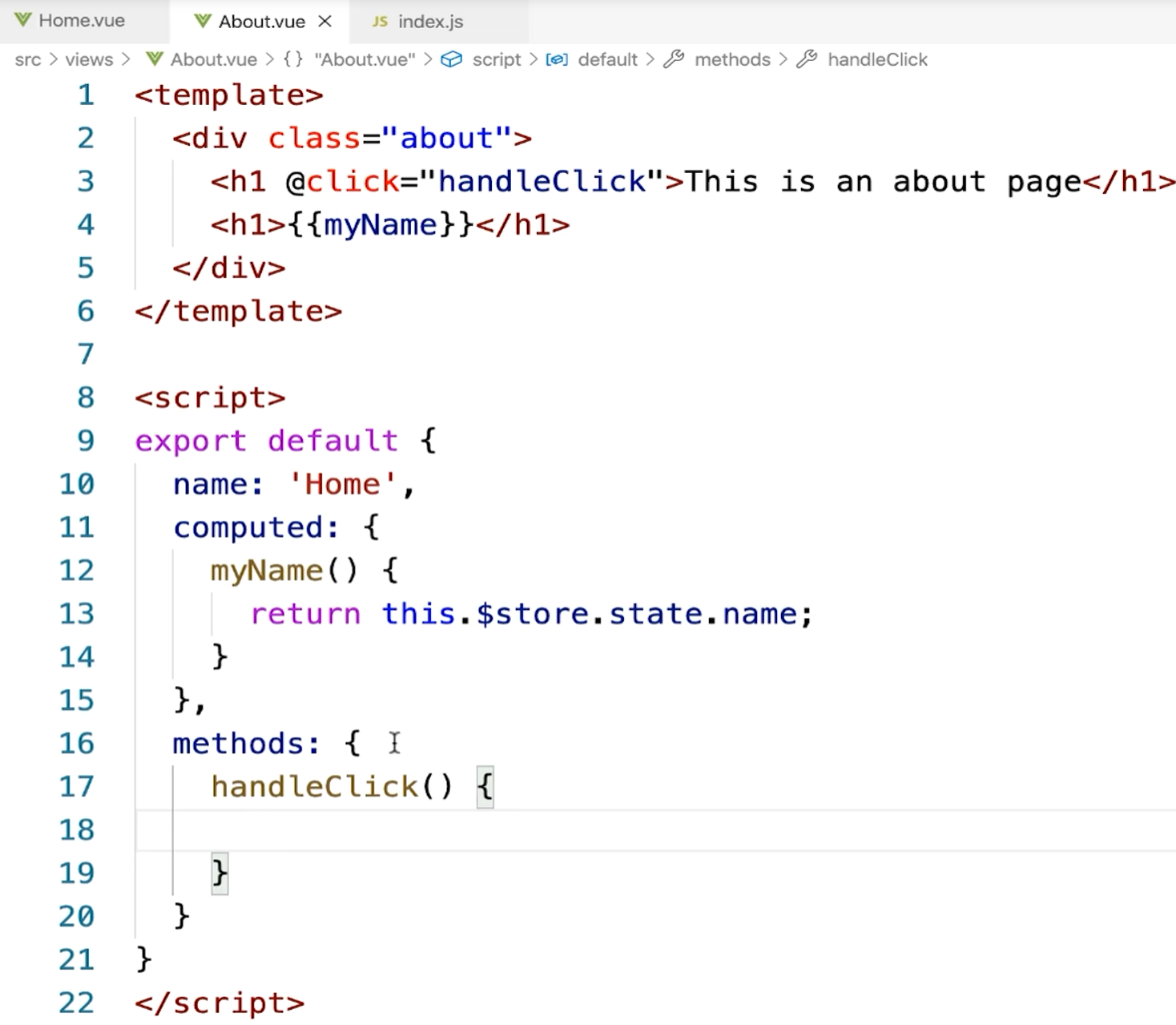Click the 'name:' property on line 10
The width and height of the screenshot is (1176, 1025).
pos(219,485)
